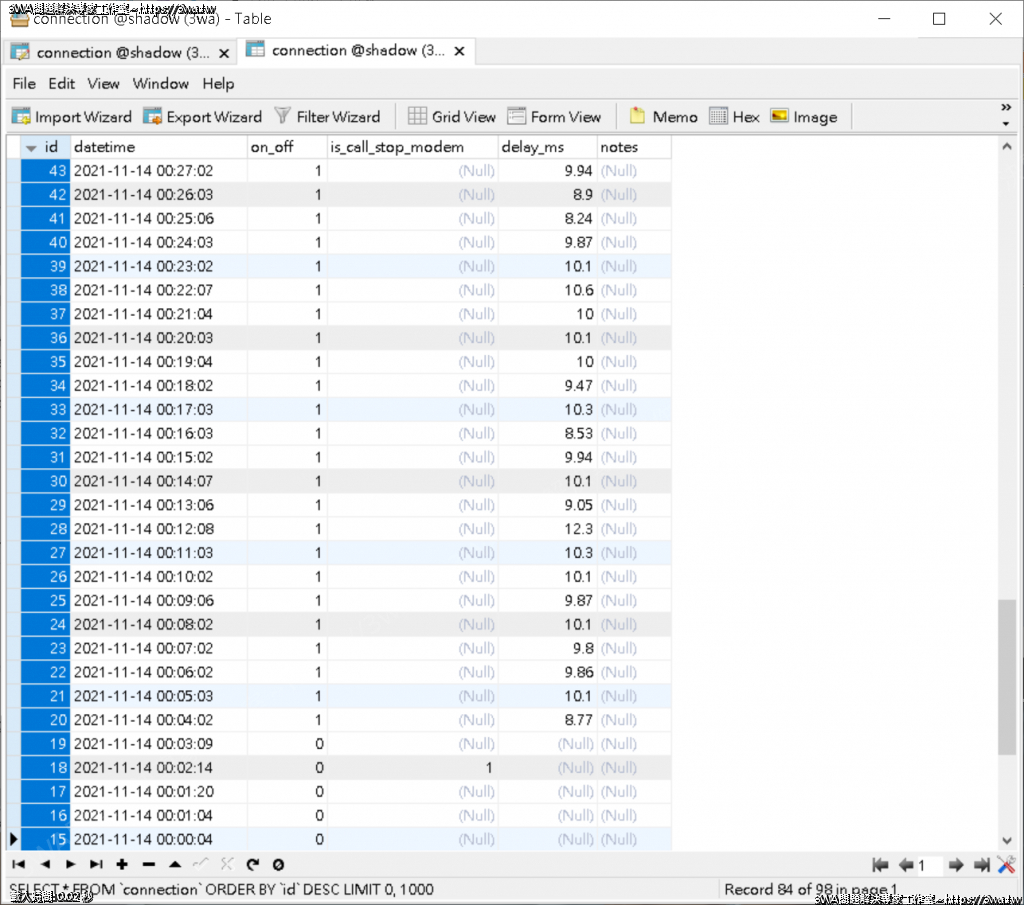
Task: Close the active connection tab
Action: [461, 50]
